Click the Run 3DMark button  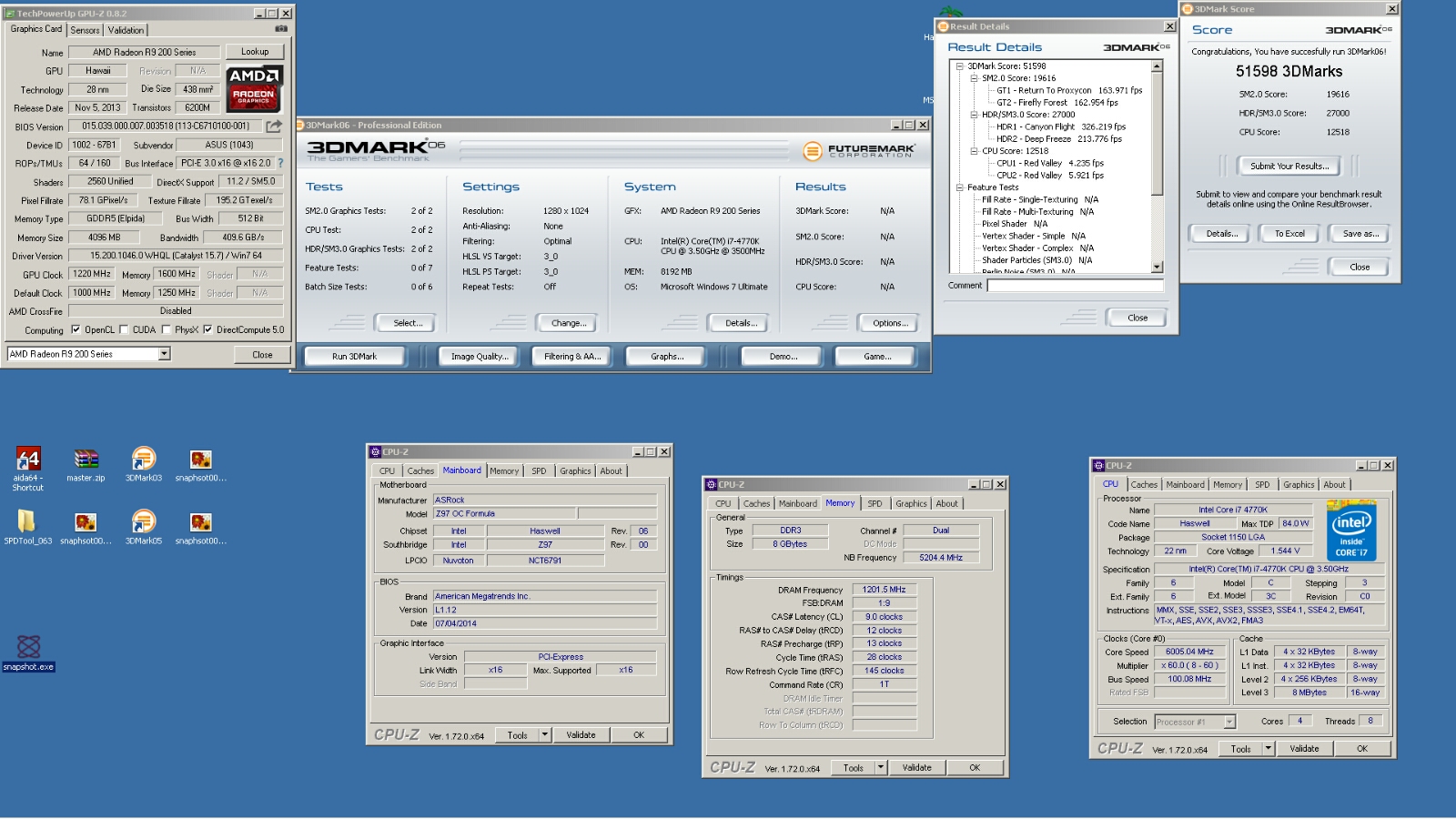(x=354, y=357)
